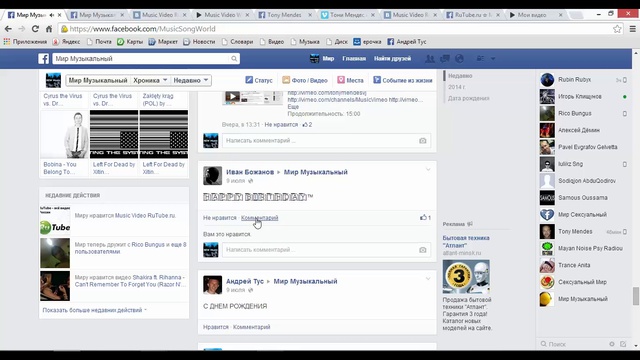Click Не нравится on video post
This screenshot has height=360, width=640.
click(281, 125)
